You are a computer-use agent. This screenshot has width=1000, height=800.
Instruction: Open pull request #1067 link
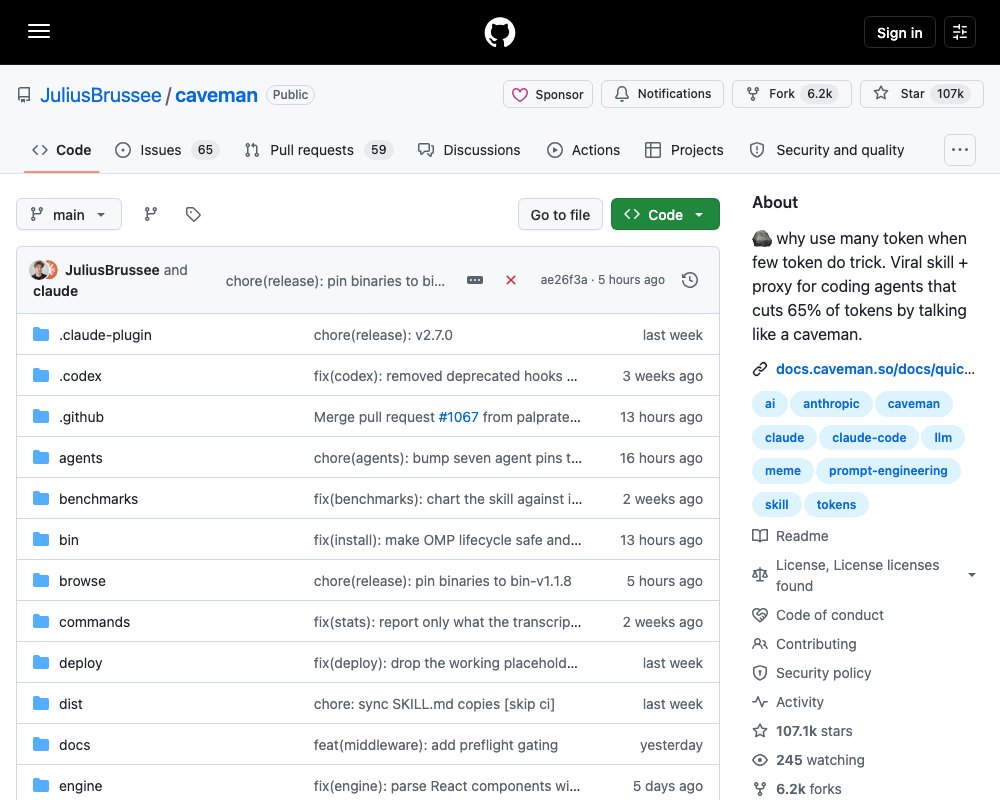tap(458, 417)
